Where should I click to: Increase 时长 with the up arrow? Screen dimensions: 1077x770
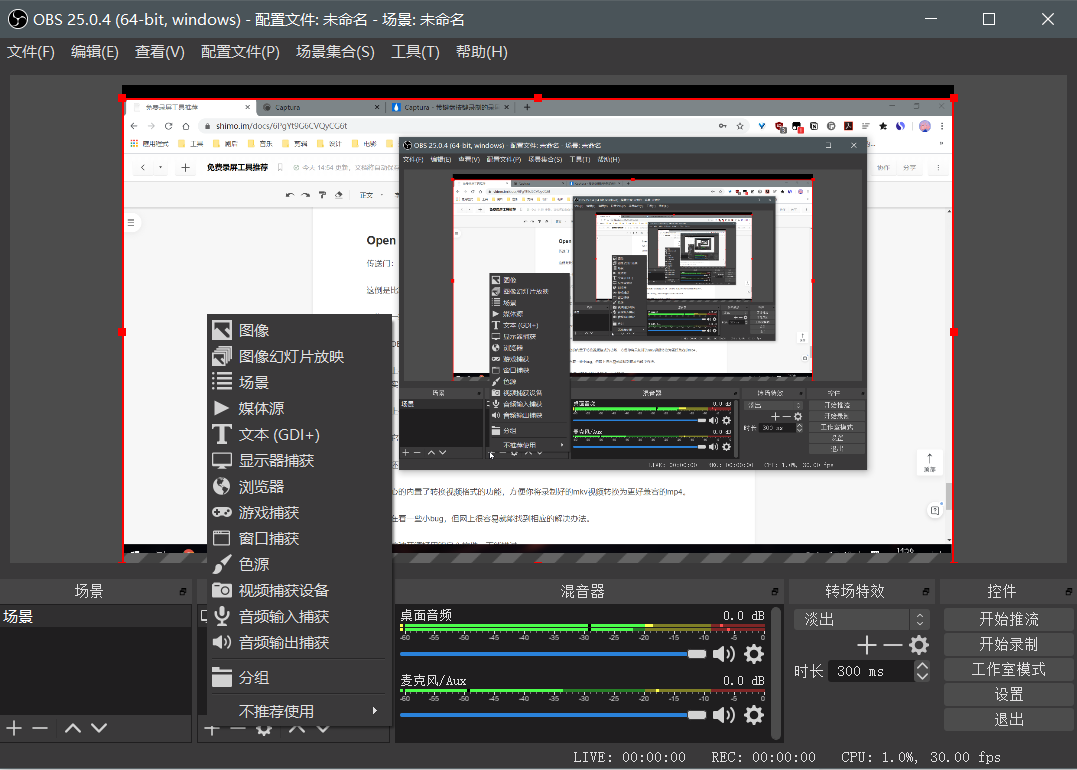(922, 666)
